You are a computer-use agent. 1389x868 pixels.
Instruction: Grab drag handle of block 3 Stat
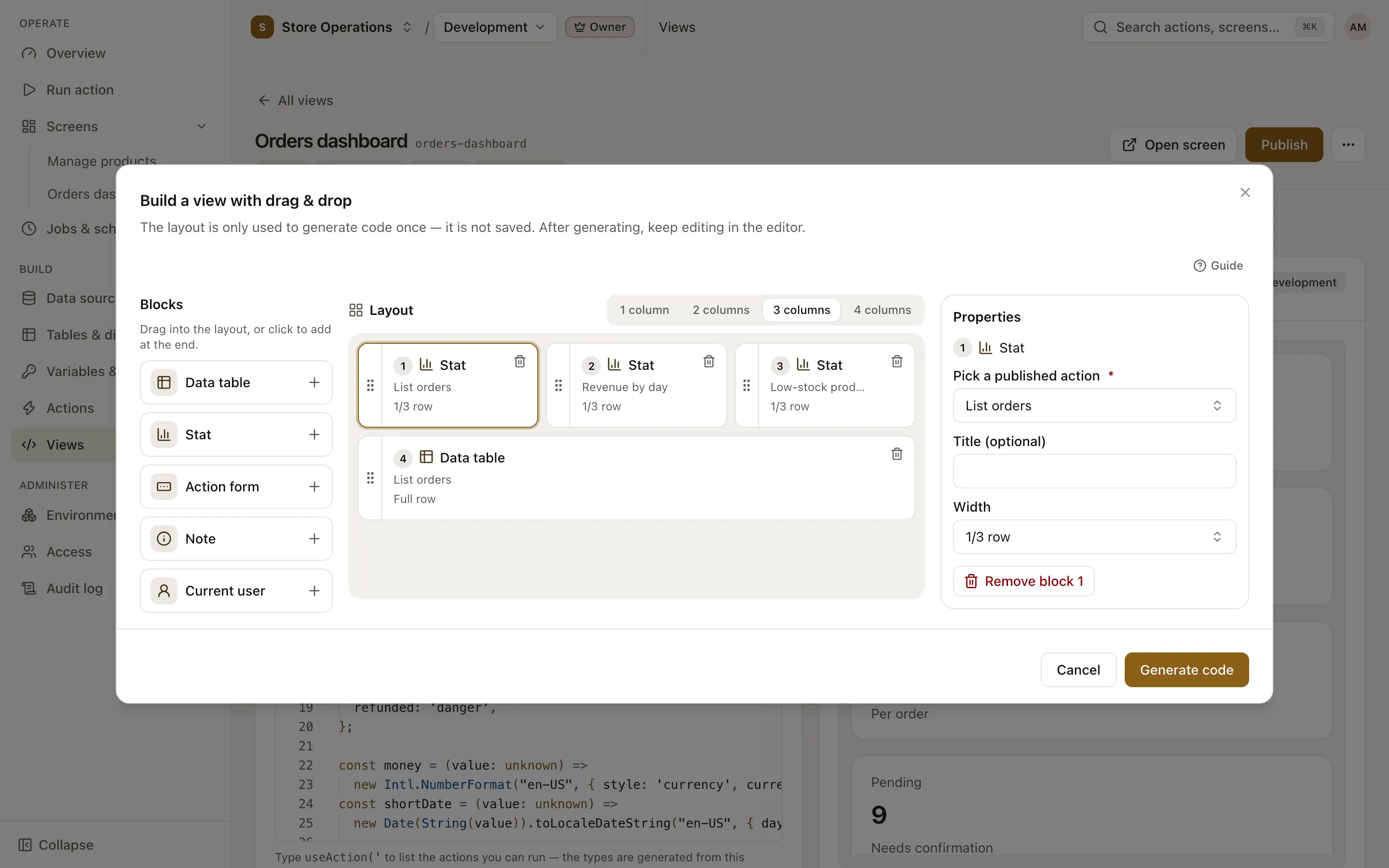coord(746,385)
